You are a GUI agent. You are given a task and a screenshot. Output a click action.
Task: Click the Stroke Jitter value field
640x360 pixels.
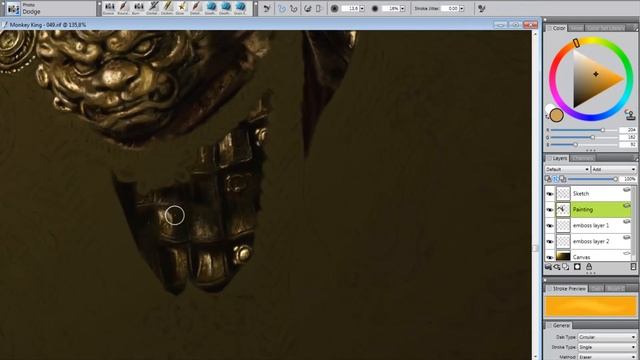[450, 9]
